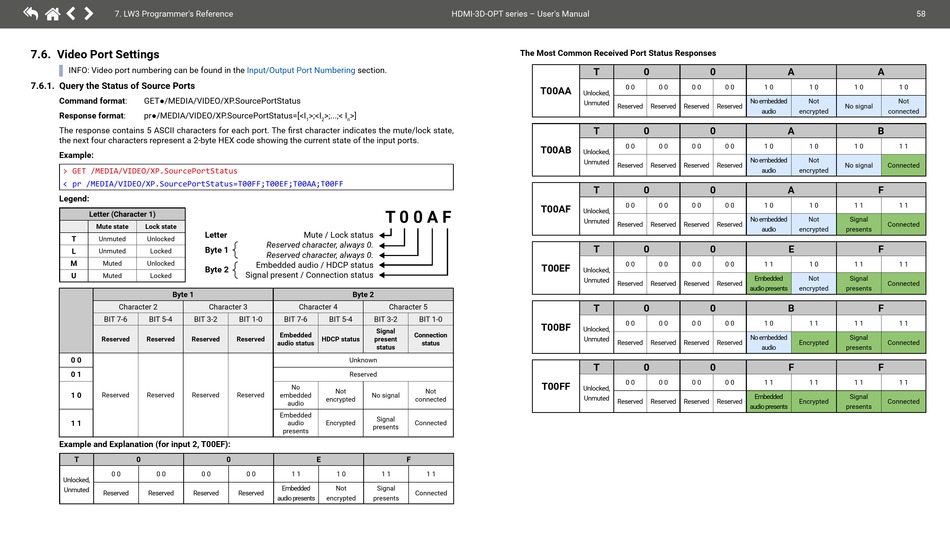Click green 'Encrypted' cell in T00BF table
This screenshot has height=533, width=950.
tap(813, 343)
